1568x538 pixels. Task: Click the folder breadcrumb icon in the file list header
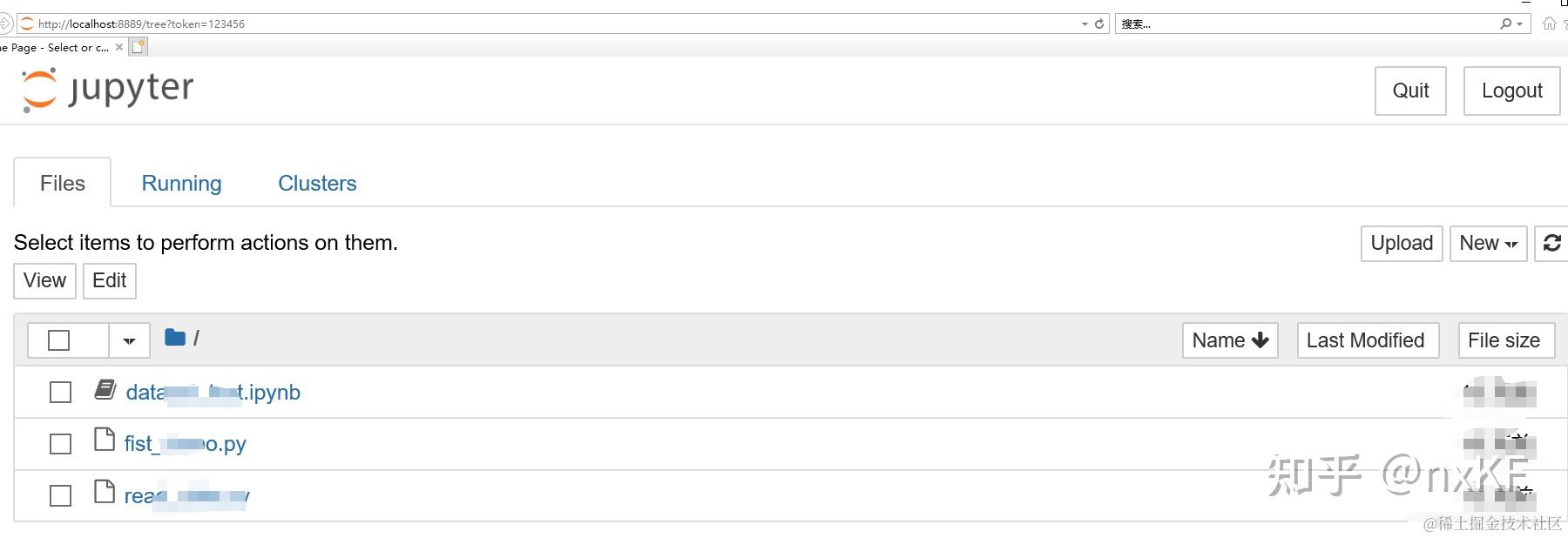(174, 338)
